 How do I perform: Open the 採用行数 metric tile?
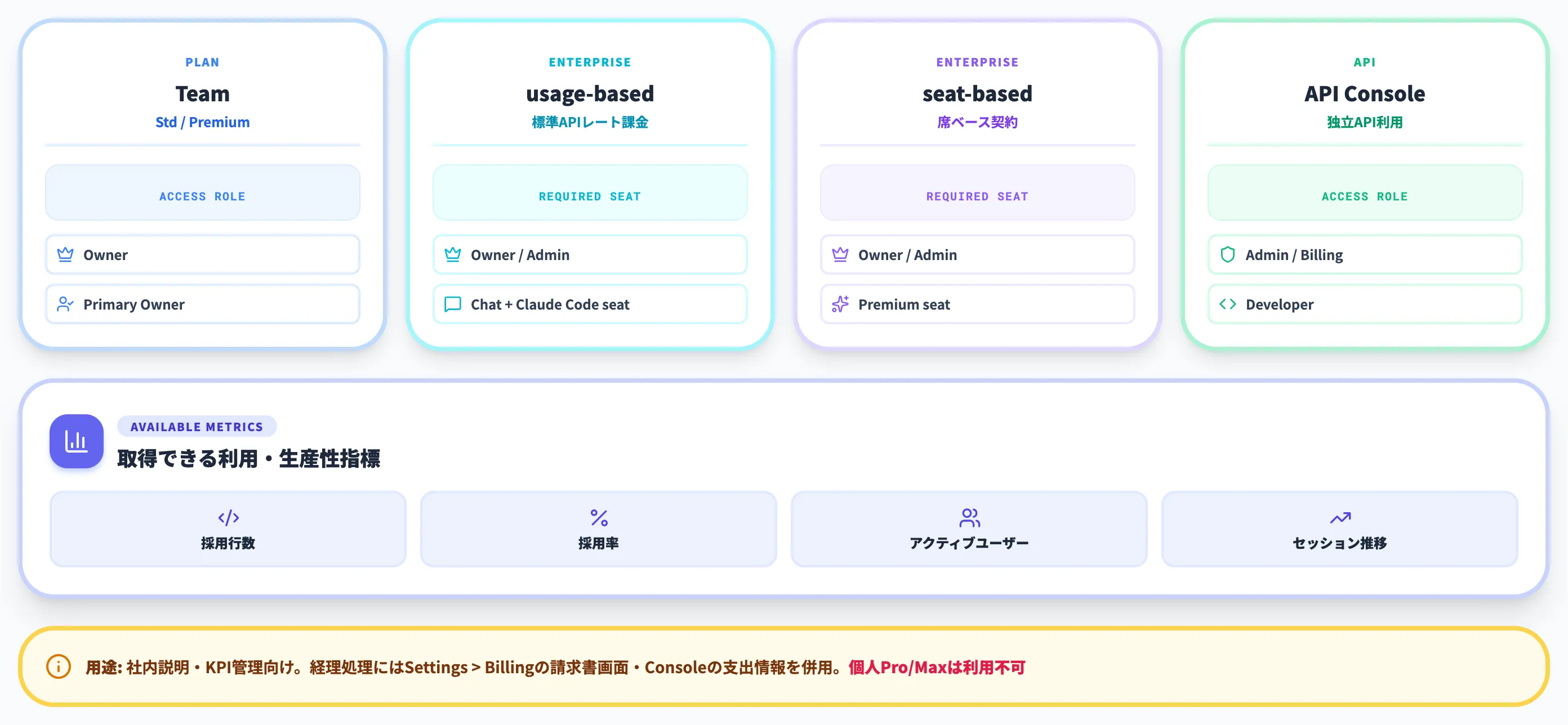tap(228, 529)
